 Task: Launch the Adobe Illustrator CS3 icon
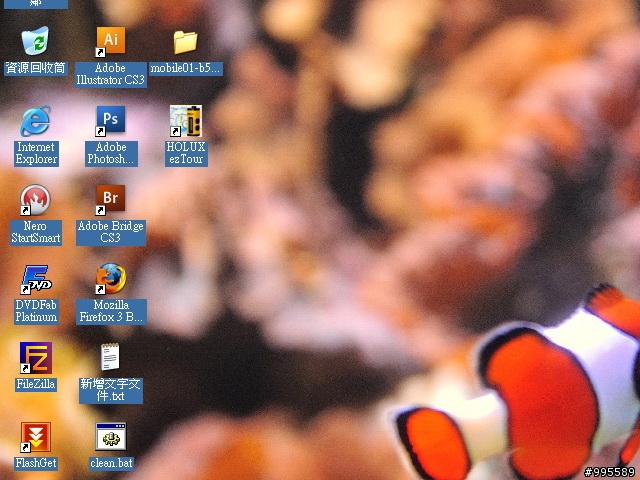tap(110, 41)
